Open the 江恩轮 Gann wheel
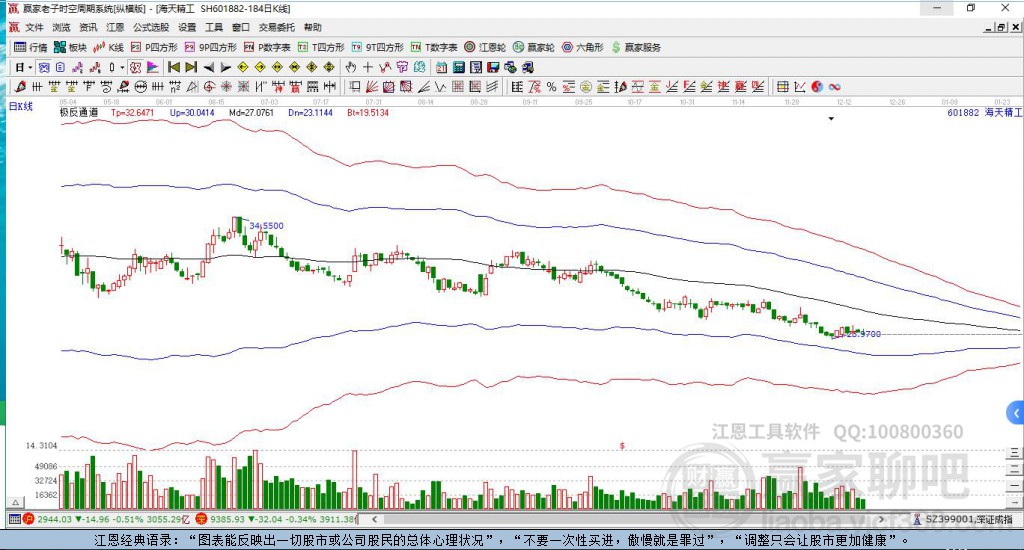Screen dimensions: 1024x550 [x=485, y=47]
